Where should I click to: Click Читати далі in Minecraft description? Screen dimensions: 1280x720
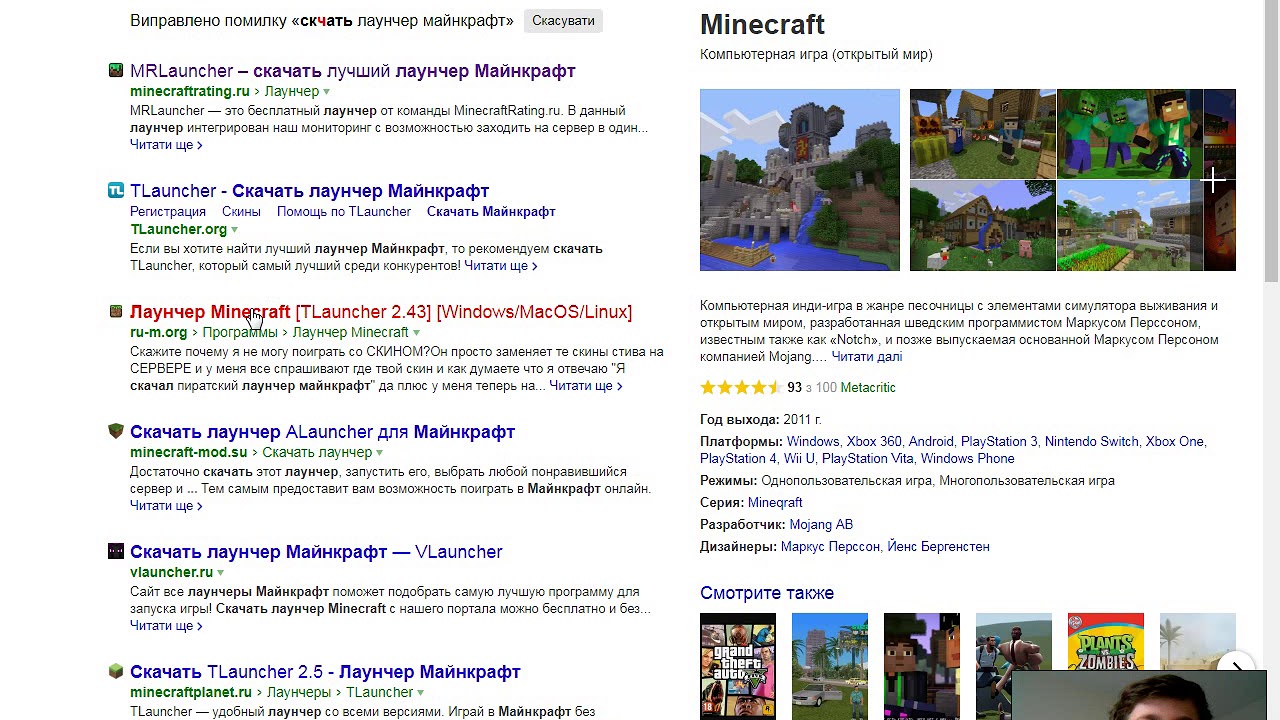[x=866, y=357]
